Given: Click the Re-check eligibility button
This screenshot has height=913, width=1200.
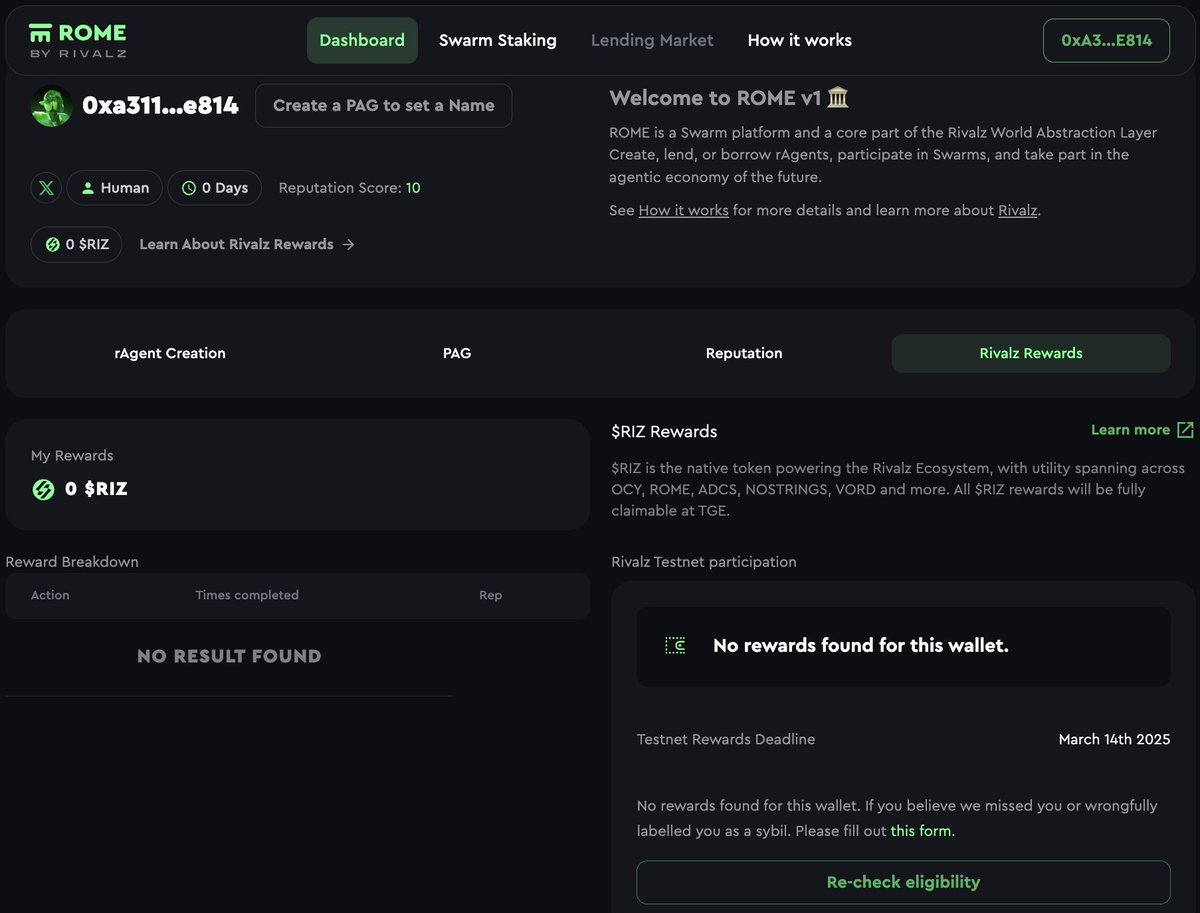Looking at the screenshot, I should coord(903,882).
